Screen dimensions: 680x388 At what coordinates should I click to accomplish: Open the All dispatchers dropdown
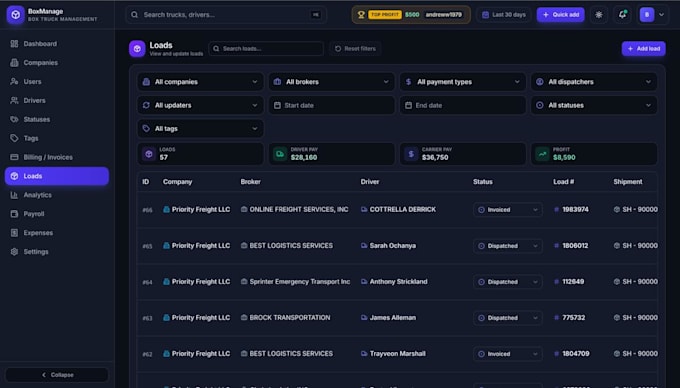594,82
